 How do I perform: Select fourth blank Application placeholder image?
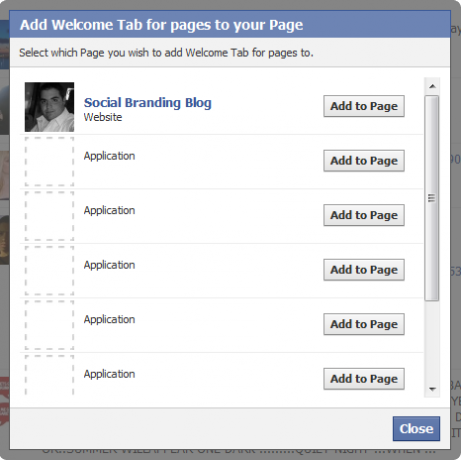(49, 325)
